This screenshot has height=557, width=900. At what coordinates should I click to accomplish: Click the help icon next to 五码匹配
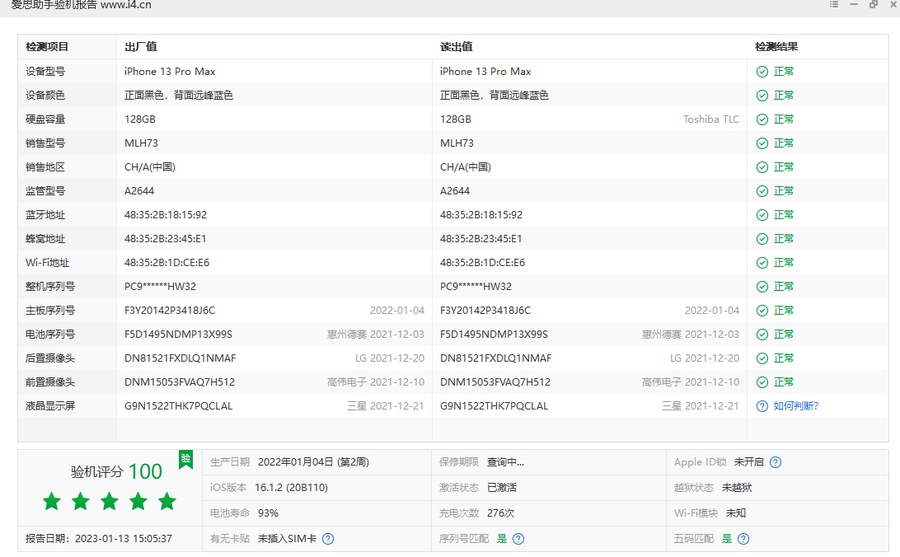click(x=743, y=539)
